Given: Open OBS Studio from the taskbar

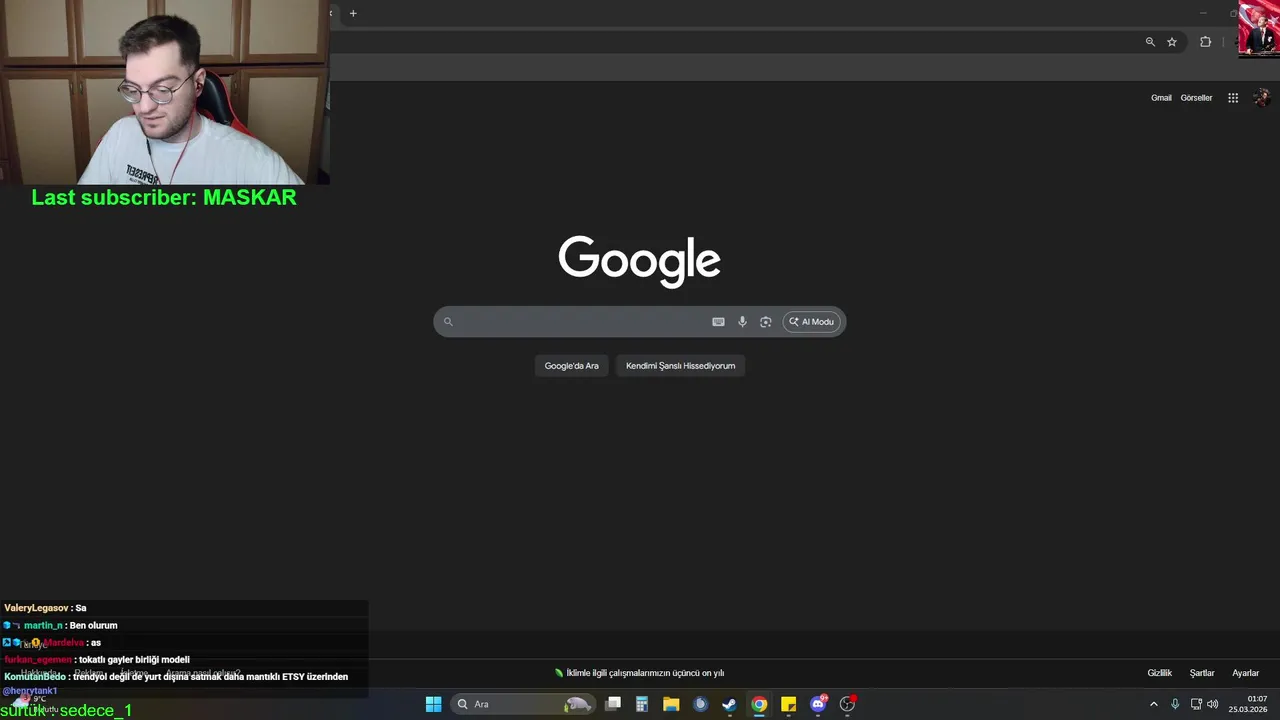Looking at the screenshot, I should [847, 704].
